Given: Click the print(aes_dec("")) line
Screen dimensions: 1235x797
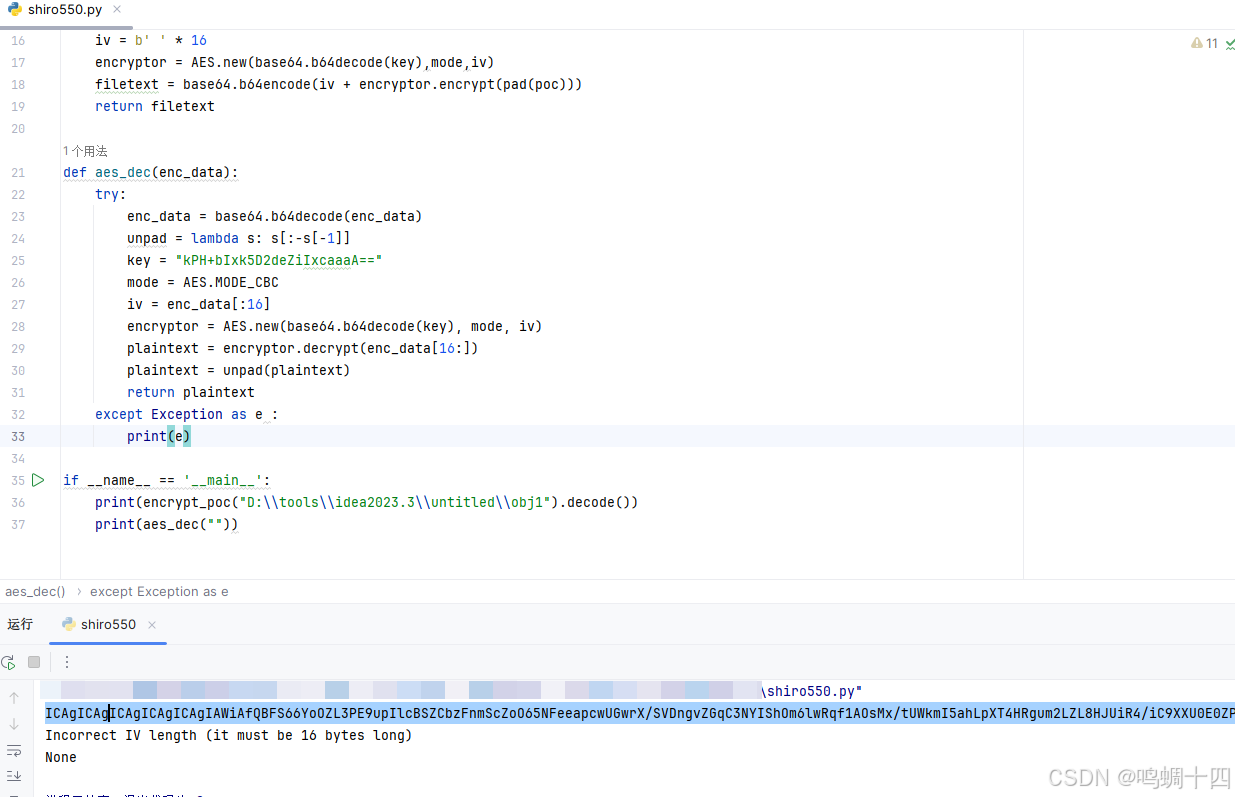Looking at the screenshot, I should 167,524.
